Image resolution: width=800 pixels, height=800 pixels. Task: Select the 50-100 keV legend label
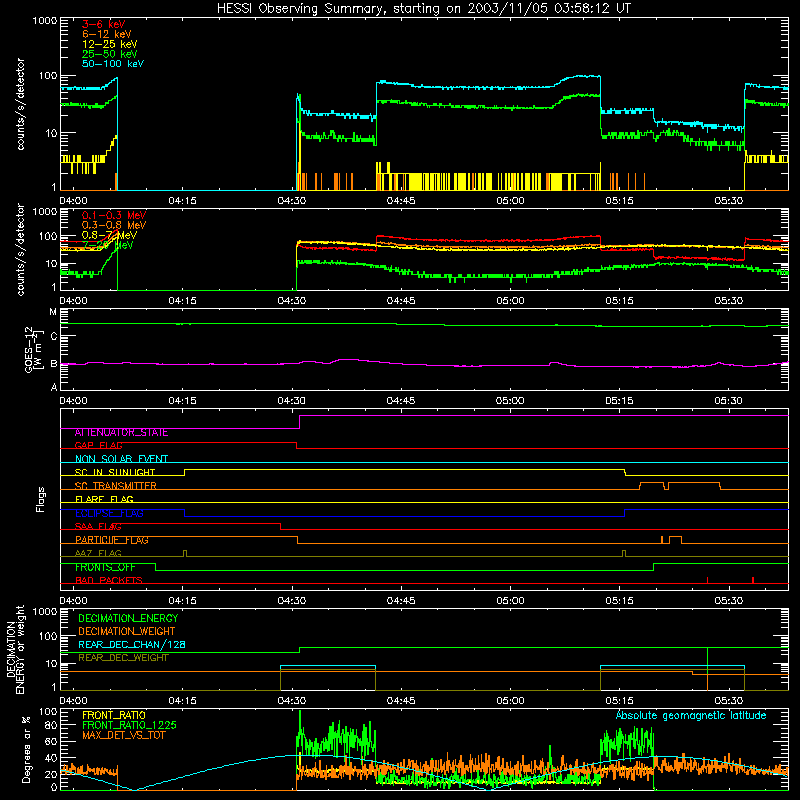pyautogui.click(x=113, y=64)
